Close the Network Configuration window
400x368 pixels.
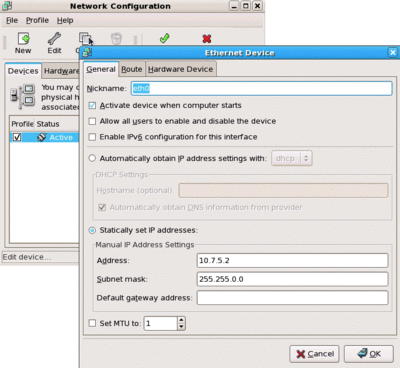tap(257, 6)
